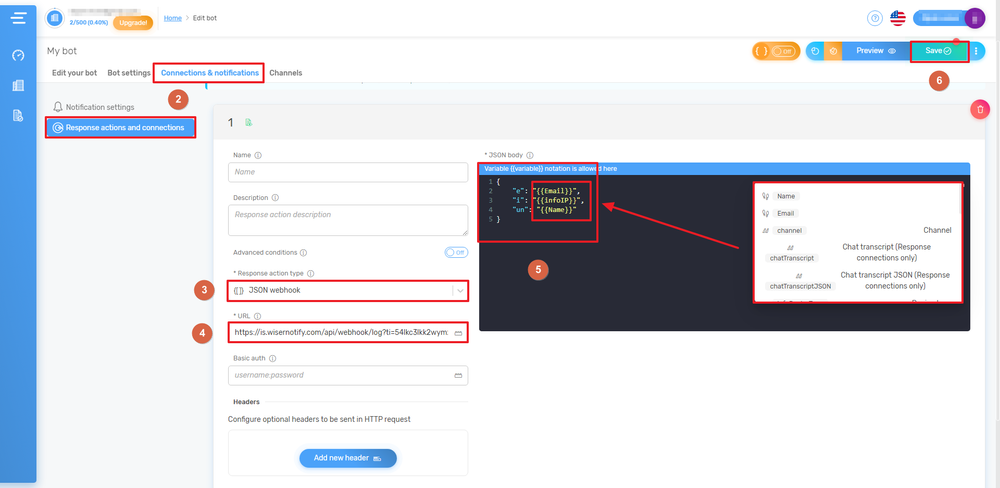
Task: Open variable picker in URL field
Action: tap(458, 332)
